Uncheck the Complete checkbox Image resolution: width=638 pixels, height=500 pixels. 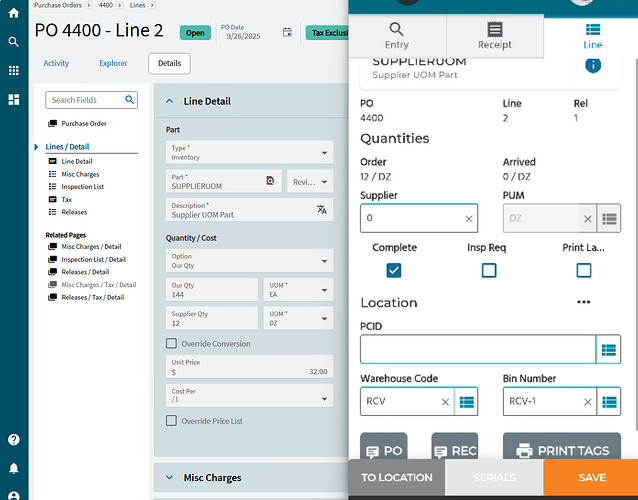pos(394,270)
